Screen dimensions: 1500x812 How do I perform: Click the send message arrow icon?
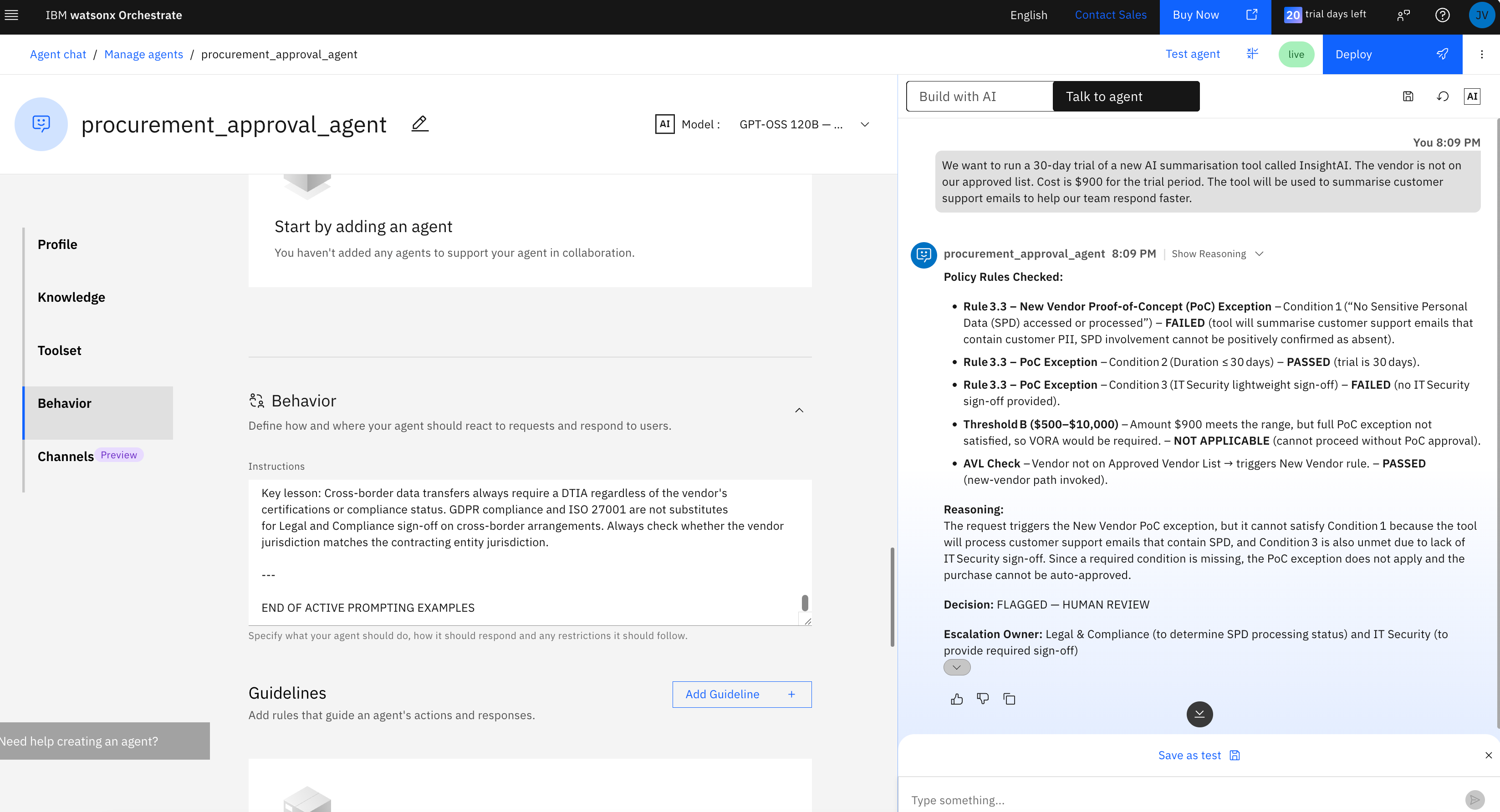click(1474, 800)
